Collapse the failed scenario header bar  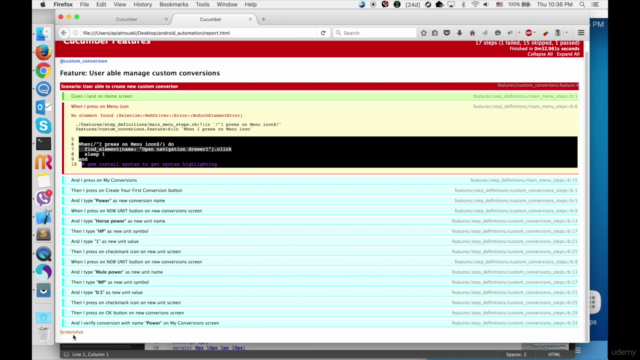(x=319, y=86)
